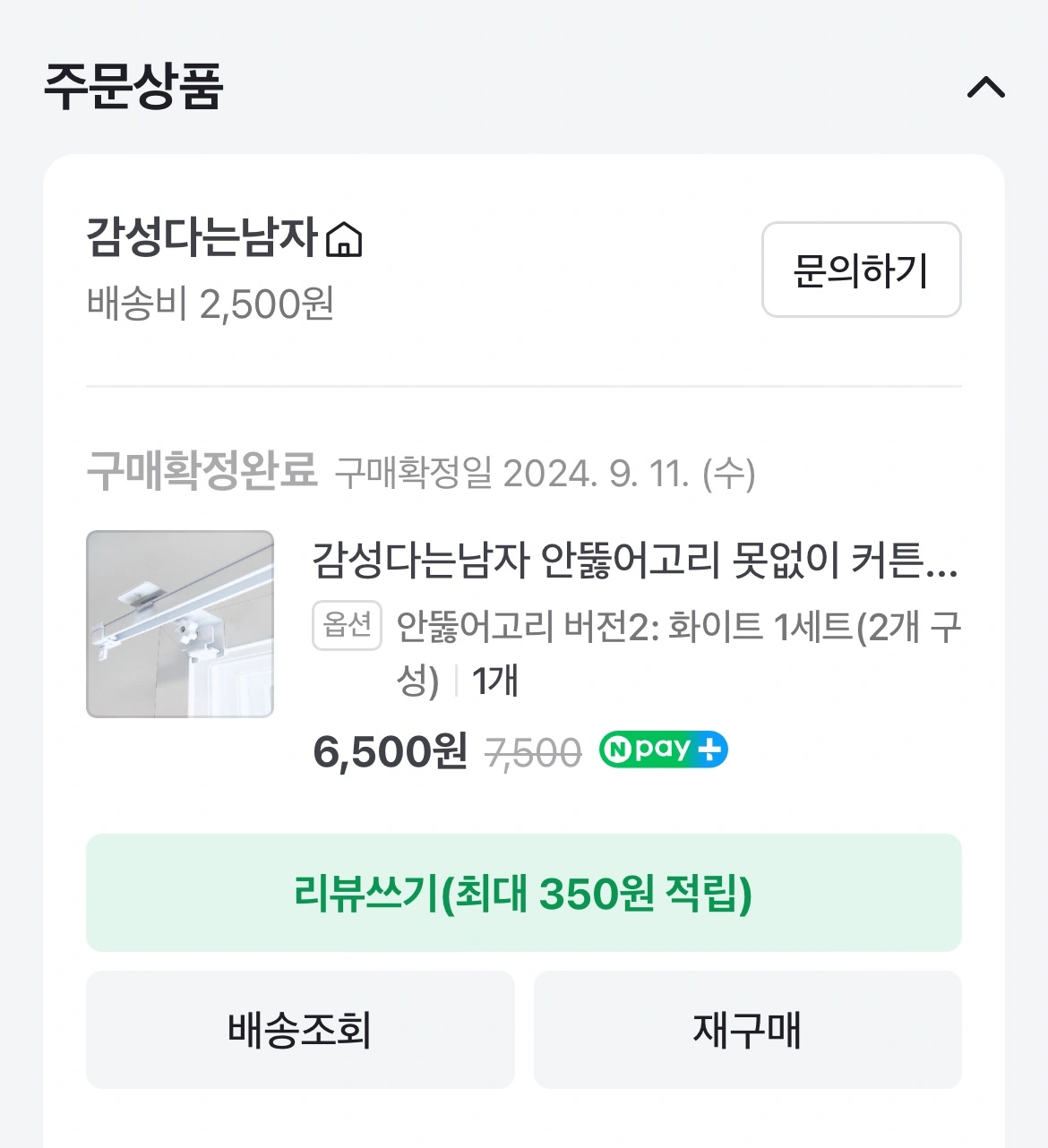This screenshot has height=1148, width=1048.
Task: Tap the Npay plus badge
Action: coord(663,750)
